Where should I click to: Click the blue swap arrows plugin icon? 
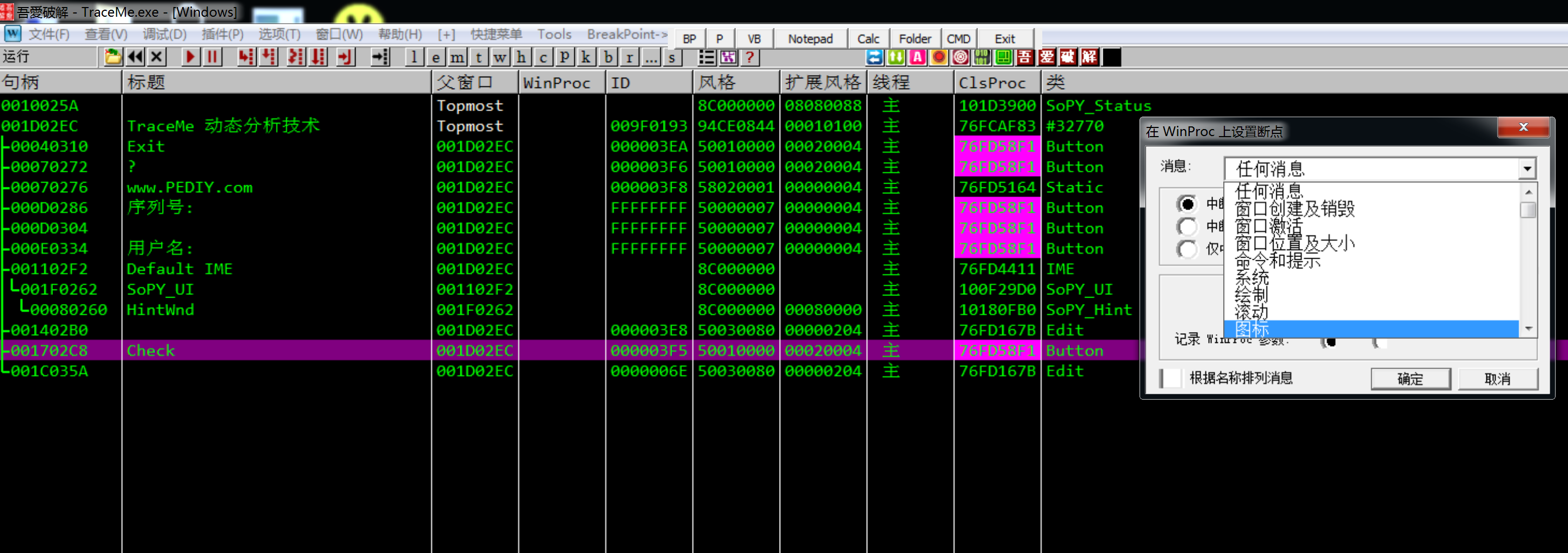pyautogui.click(x=875, y=57)
